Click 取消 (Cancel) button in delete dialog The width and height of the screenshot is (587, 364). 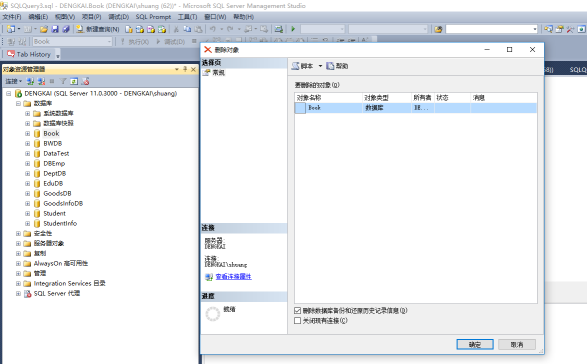click(x=517, y=345)
